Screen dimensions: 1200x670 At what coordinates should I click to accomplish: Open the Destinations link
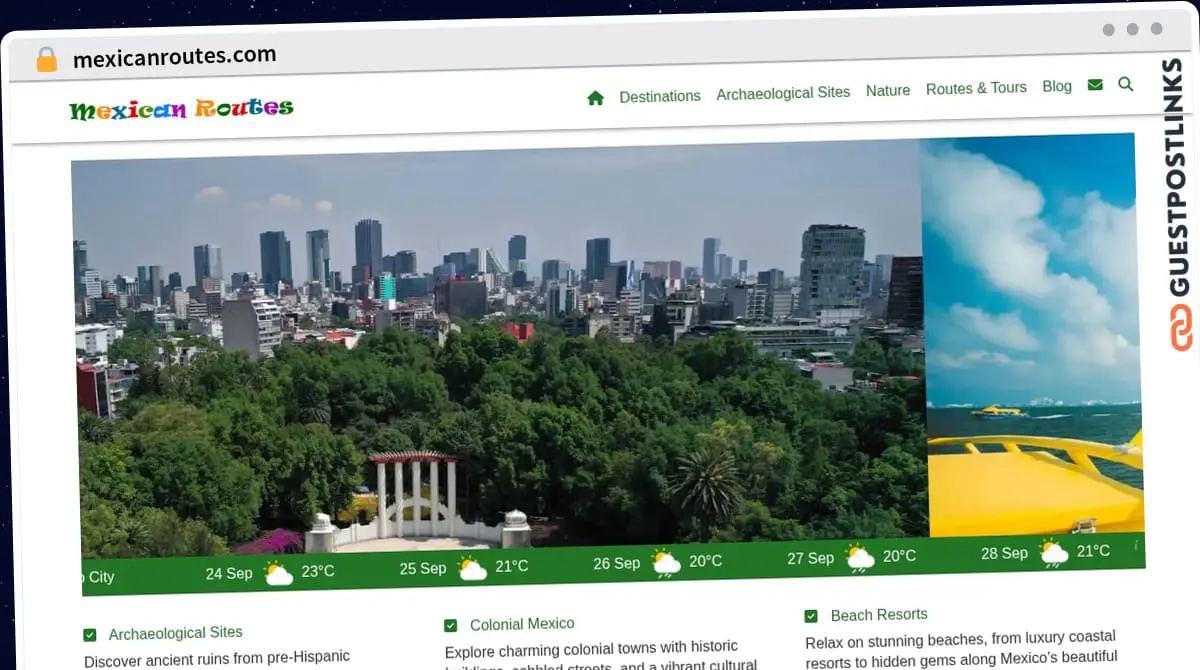[660, 96]
